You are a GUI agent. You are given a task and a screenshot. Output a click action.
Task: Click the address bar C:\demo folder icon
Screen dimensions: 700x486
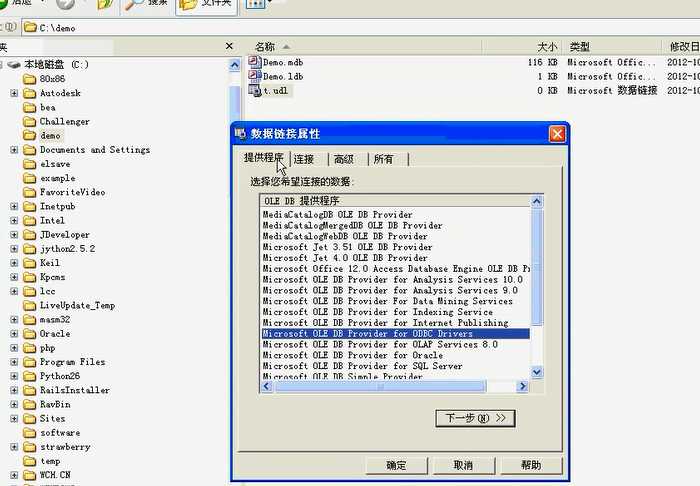coord(30,27)
